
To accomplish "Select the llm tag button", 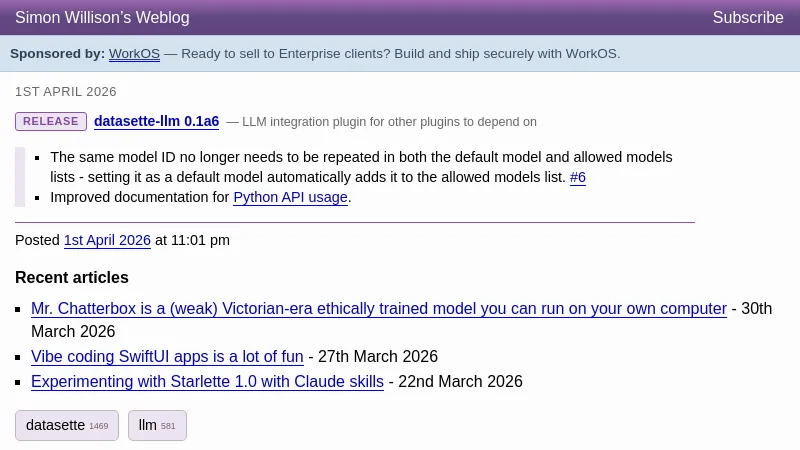I will 148,426.
